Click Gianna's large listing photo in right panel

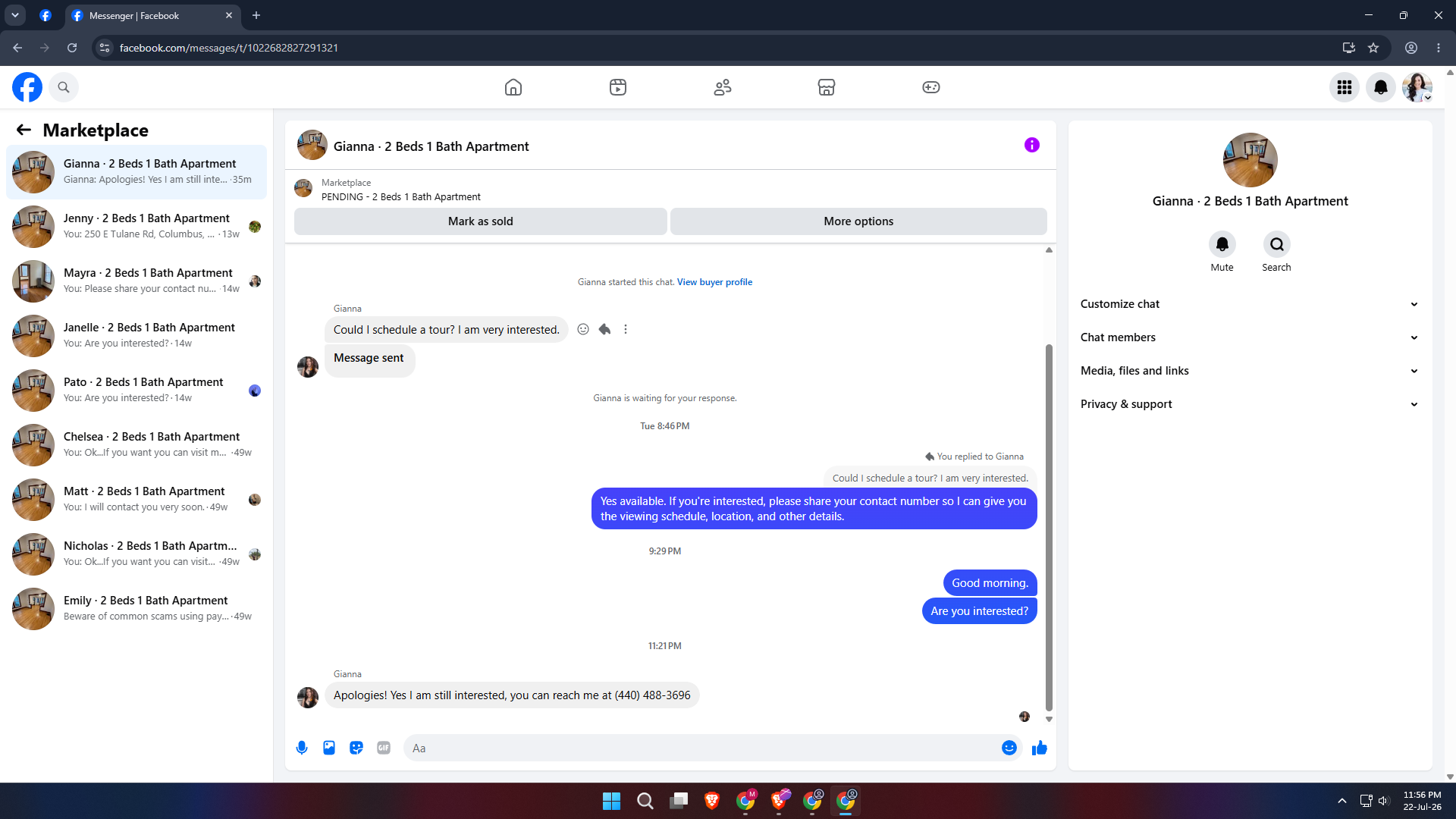click(x=1250, y=160)
